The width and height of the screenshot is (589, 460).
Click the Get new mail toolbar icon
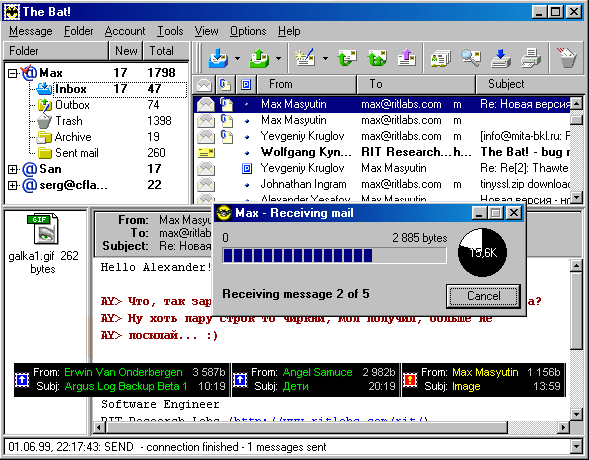(x=218, y=58)
